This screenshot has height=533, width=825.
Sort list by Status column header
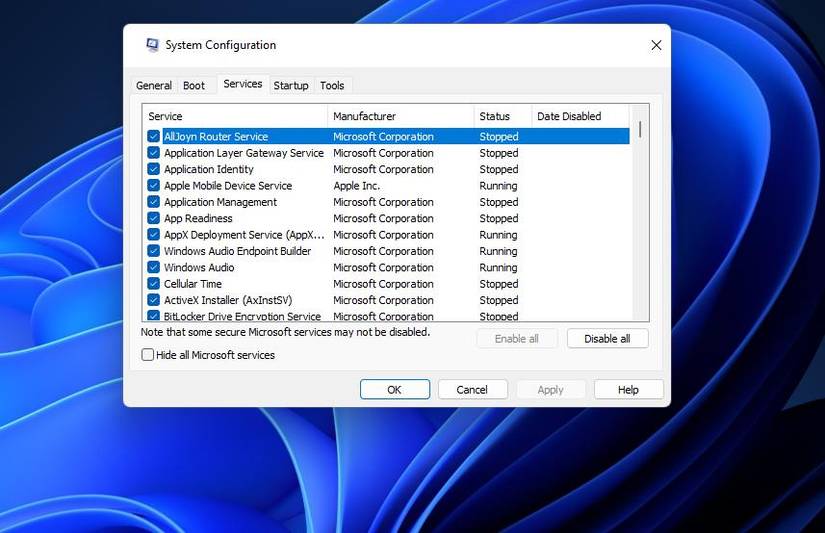(x=502, y=116)
